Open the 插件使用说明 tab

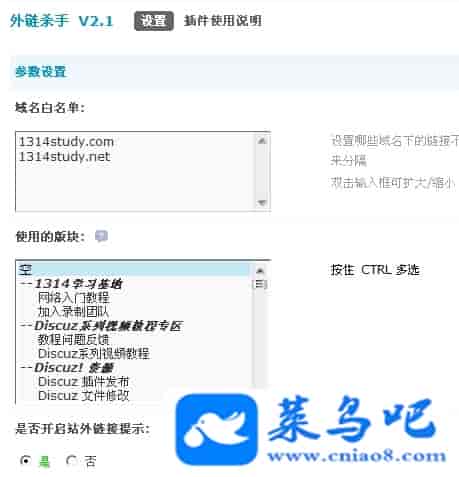click(x=223, y=21)
